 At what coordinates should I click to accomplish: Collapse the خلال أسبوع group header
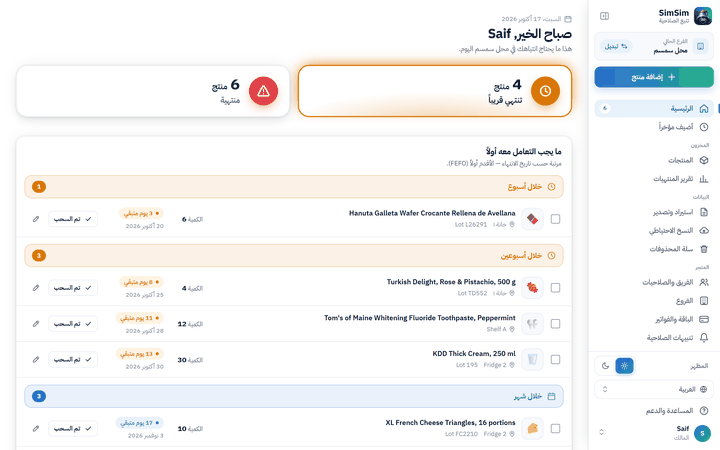tap(294, 187)
